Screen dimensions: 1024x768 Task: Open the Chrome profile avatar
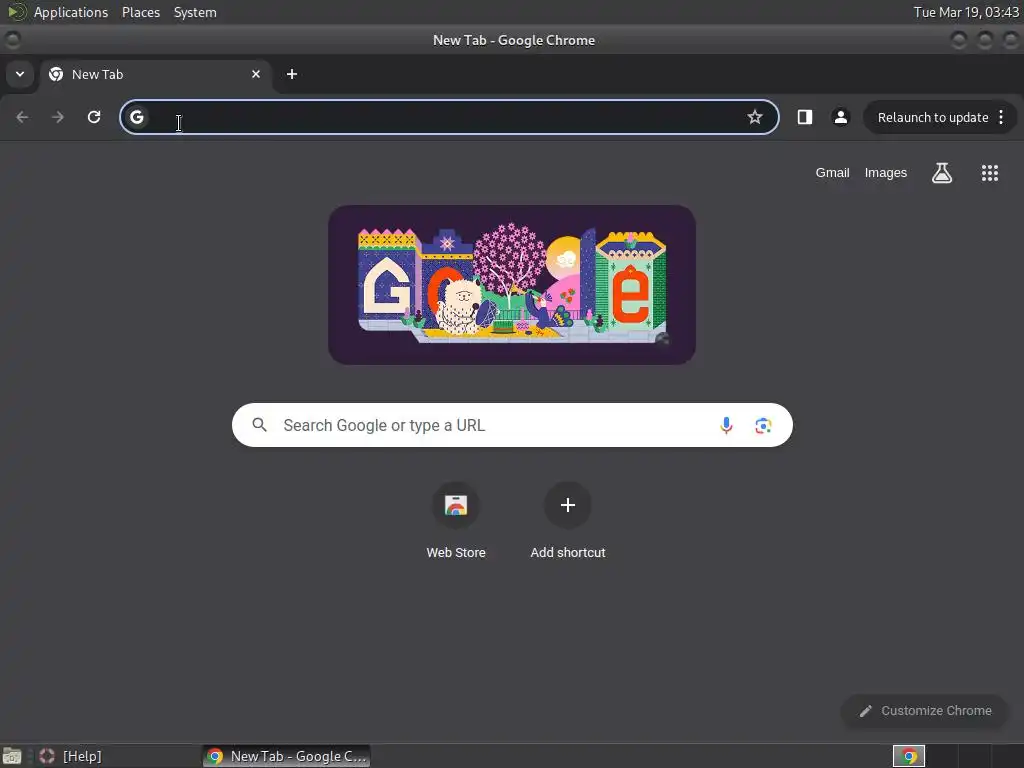tap(840, 117)
